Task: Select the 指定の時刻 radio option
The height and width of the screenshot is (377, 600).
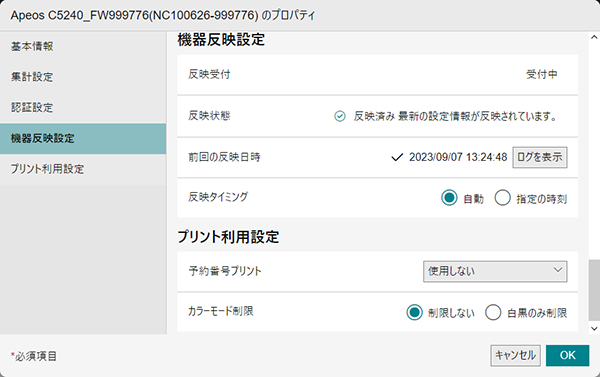Action: click(x=502, y=198)
